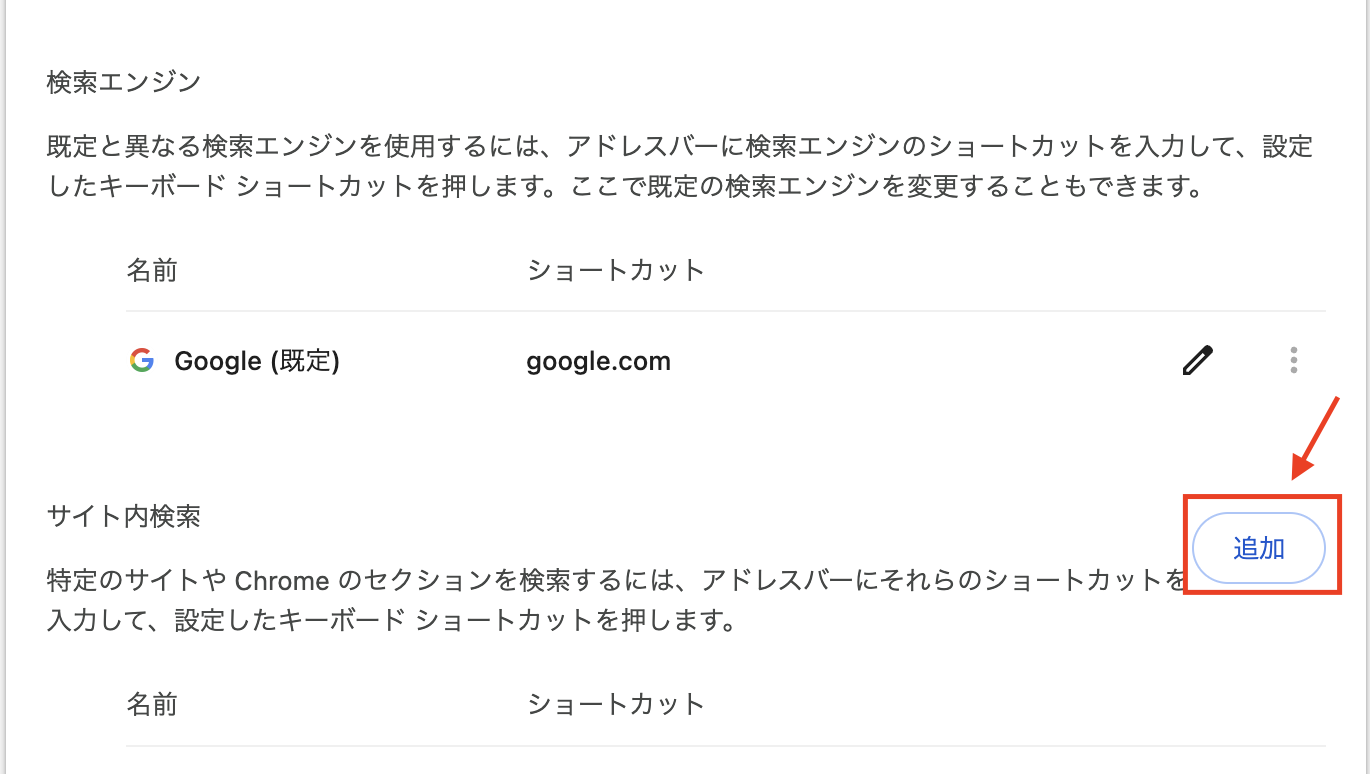Edit the Google search engine with pencil icon
The width and height of the screenshot is (1370, 774).
(x=1197, y=360)
